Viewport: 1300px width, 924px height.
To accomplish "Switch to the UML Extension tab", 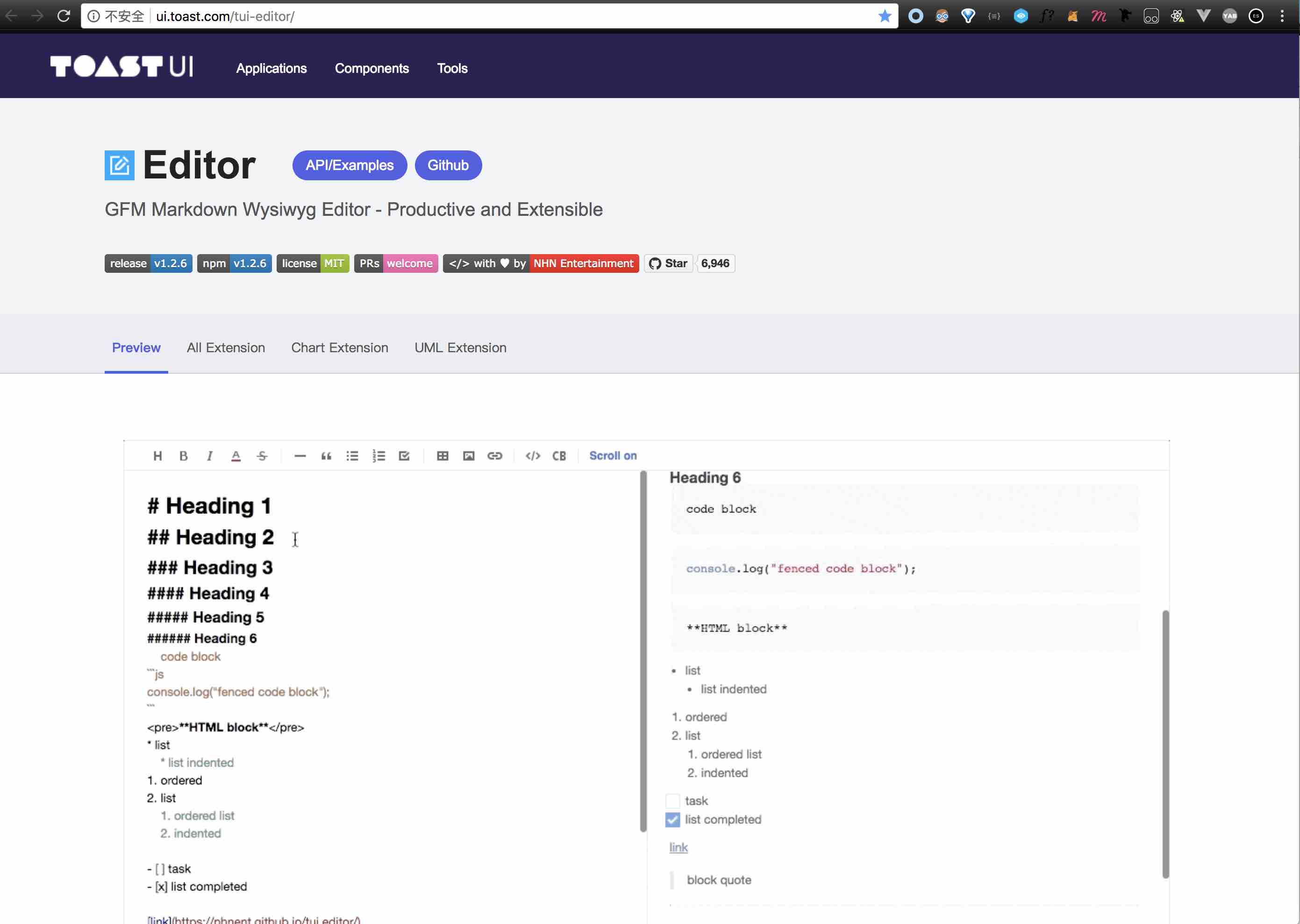I will [460, 348].
